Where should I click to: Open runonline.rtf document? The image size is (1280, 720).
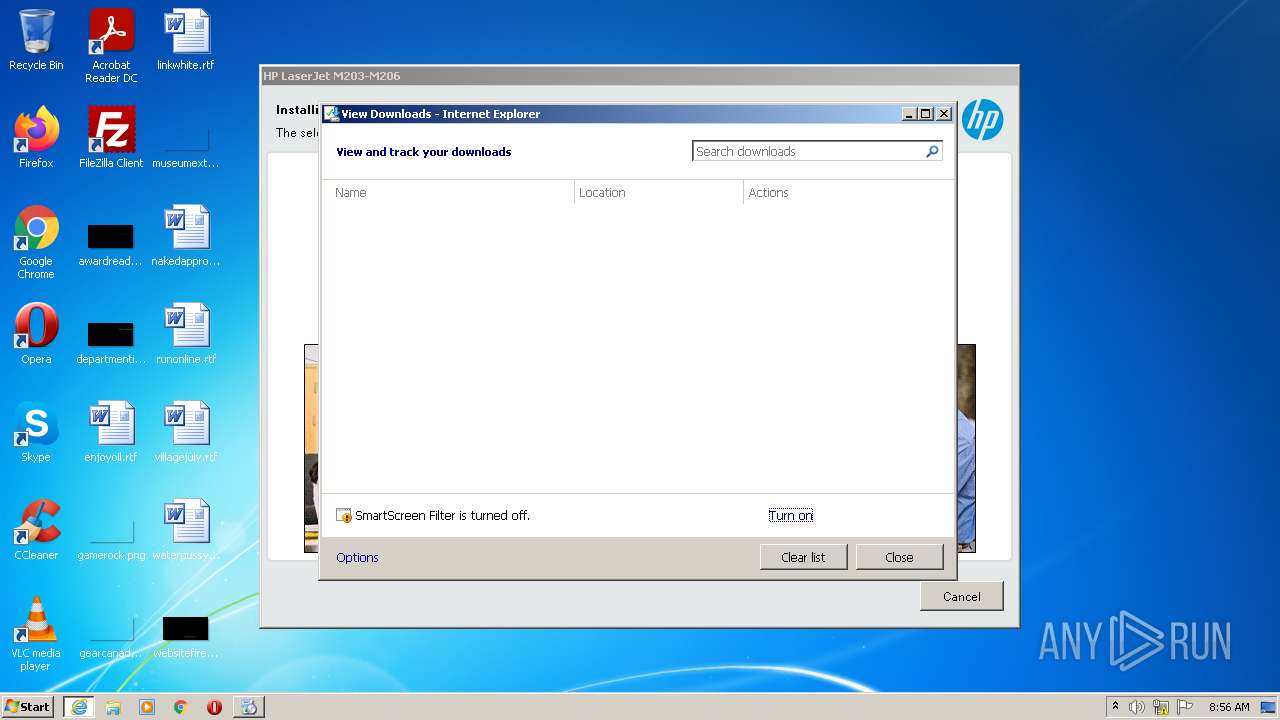(186, 334)
